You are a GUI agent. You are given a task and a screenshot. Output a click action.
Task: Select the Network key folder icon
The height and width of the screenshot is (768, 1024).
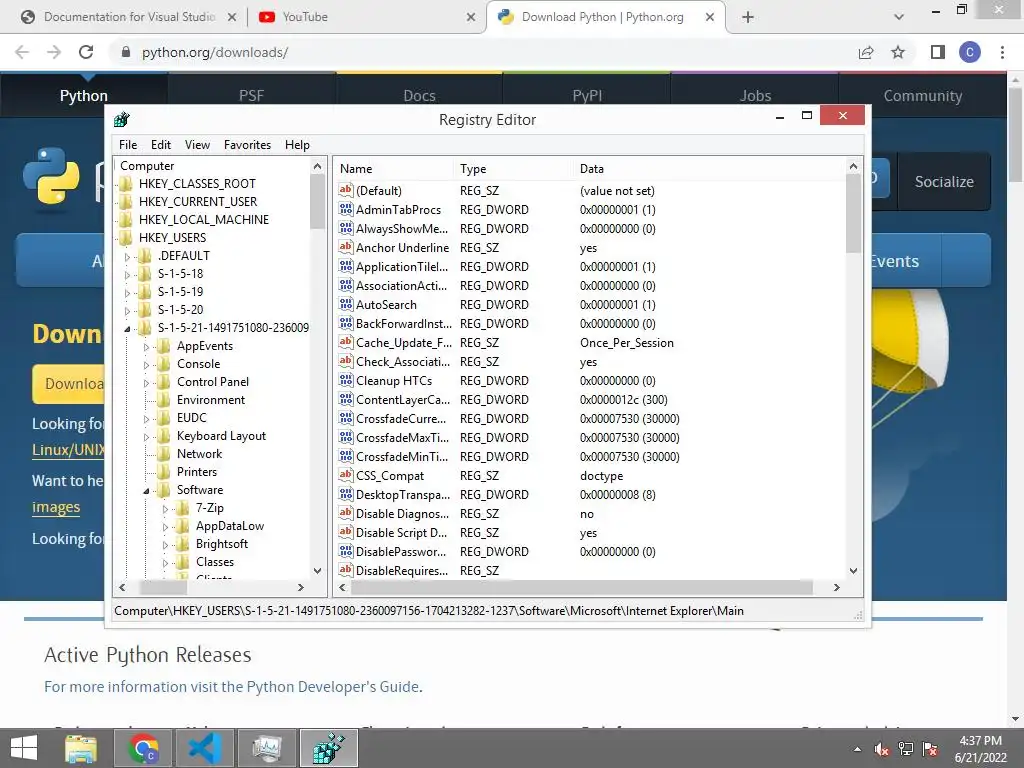pos(164,454)
